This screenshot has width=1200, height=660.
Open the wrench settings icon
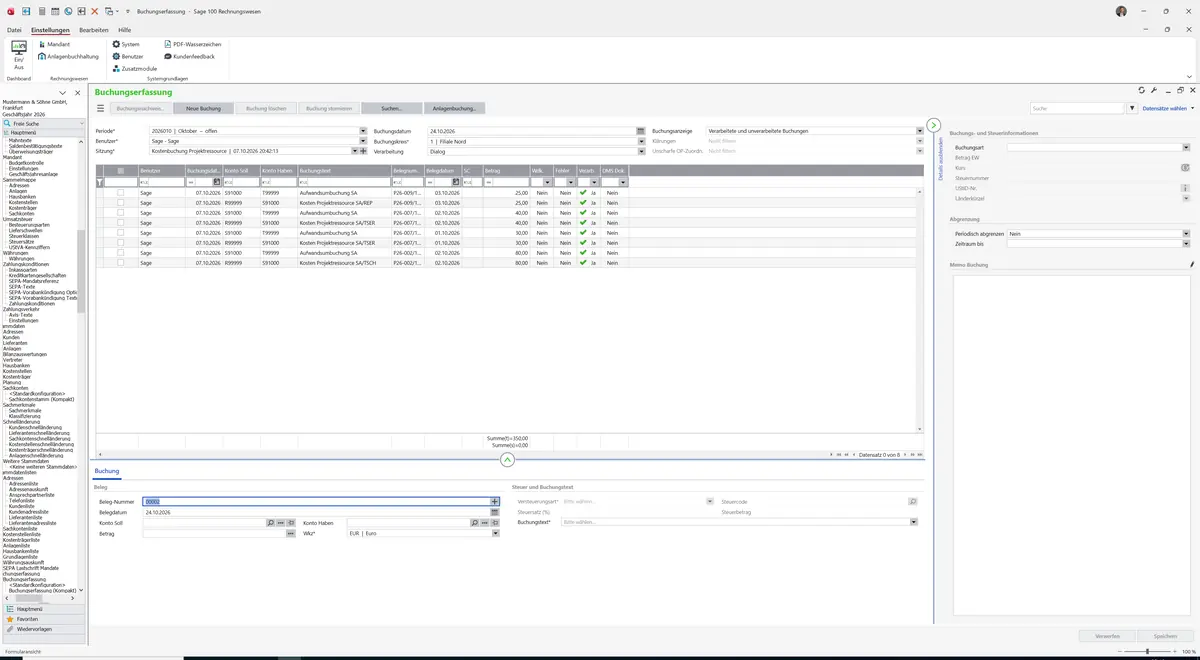click(x=1153, y=90)
